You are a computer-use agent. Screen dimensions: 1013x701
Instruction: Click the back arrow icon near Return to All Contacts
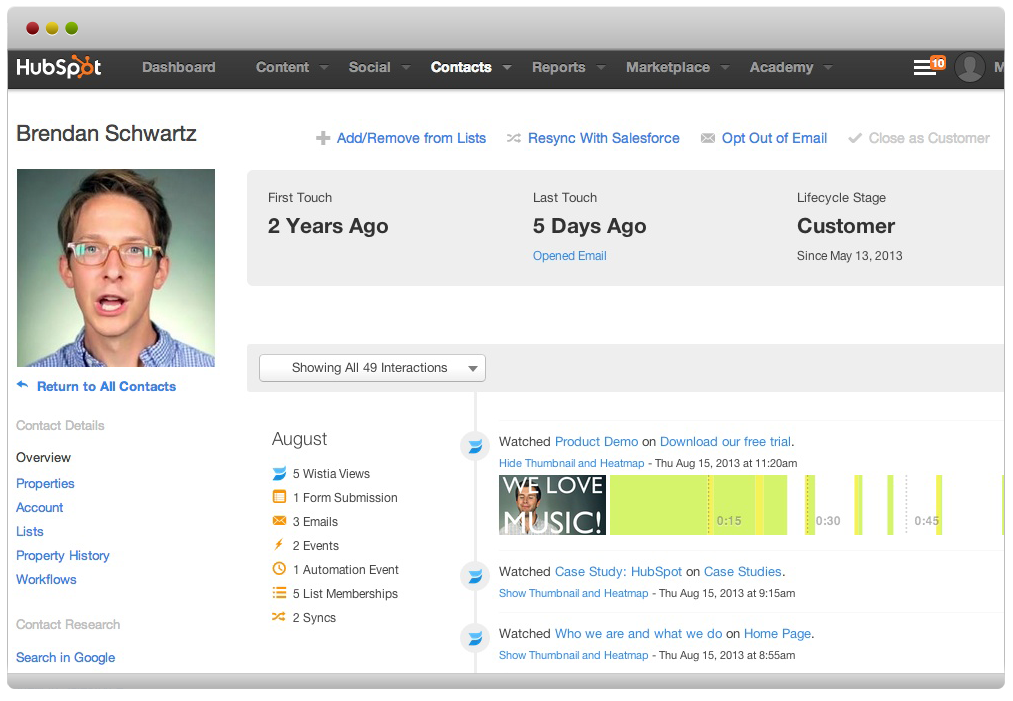[23, 385]
